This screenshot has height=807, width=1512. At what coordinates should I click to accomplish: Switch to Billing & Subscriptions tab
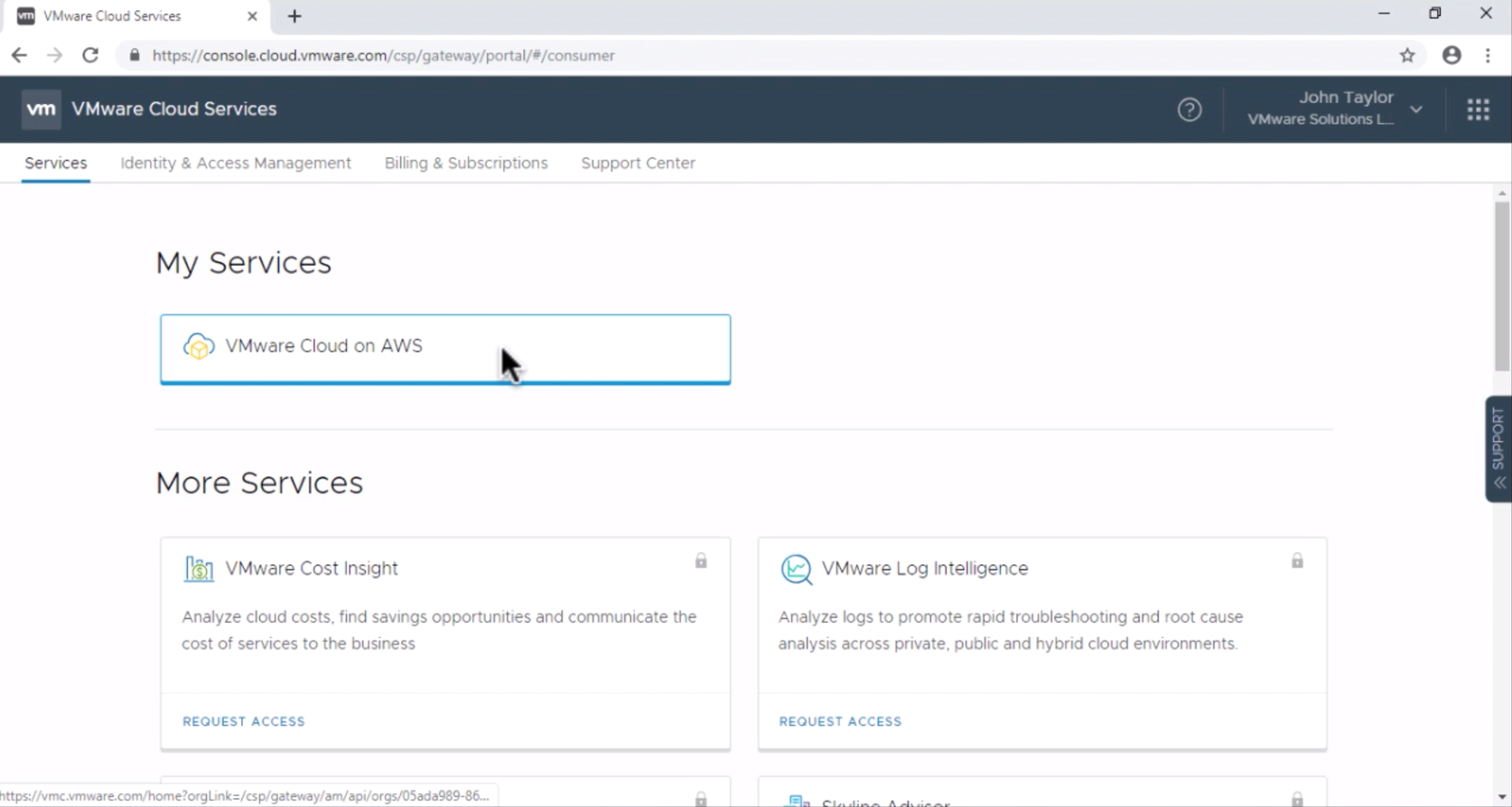click(x=466, y=163)
